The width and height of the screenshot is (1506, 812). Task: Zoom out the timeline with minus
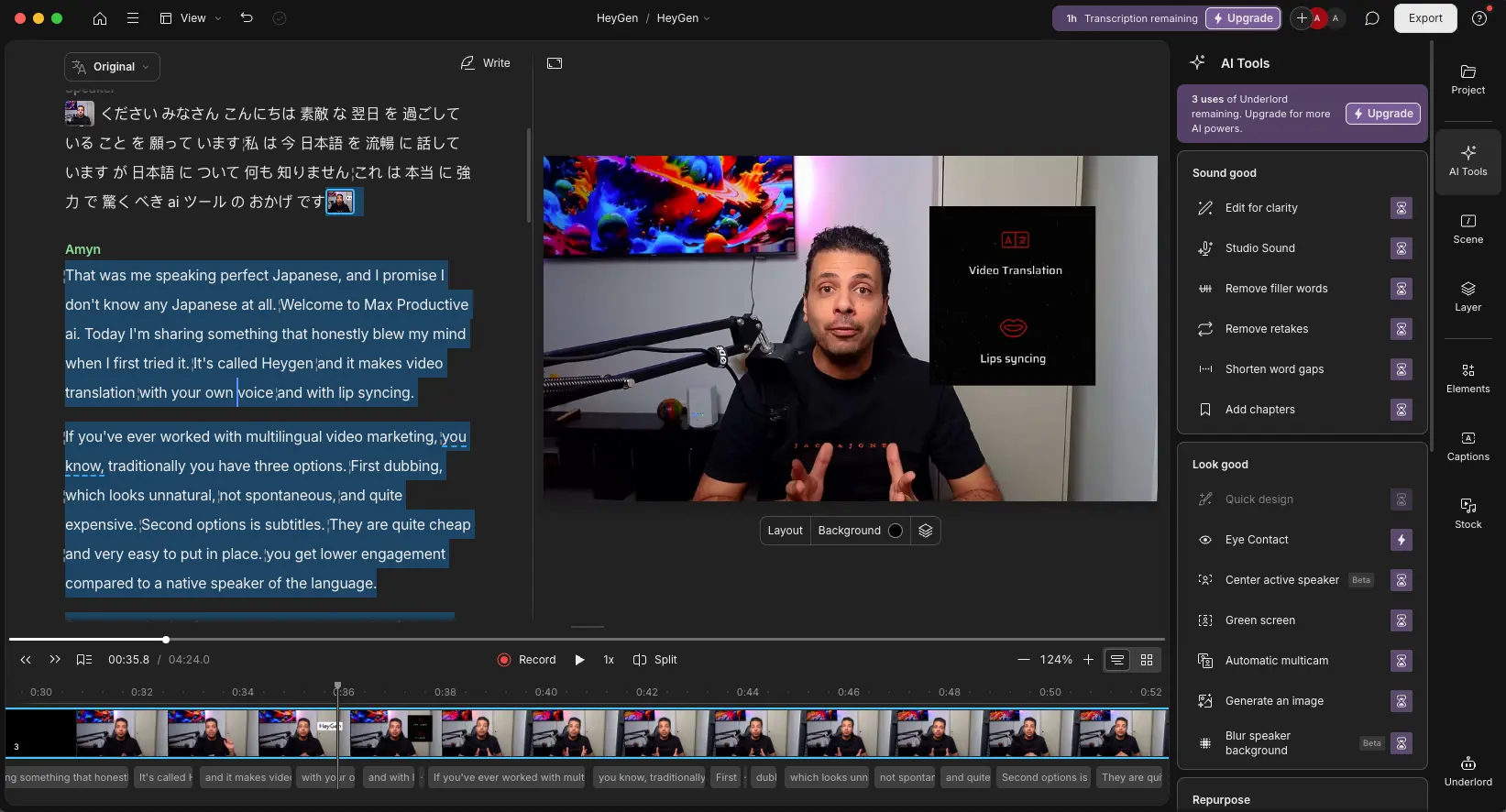pyautogui.click(x=1023, y=660)
